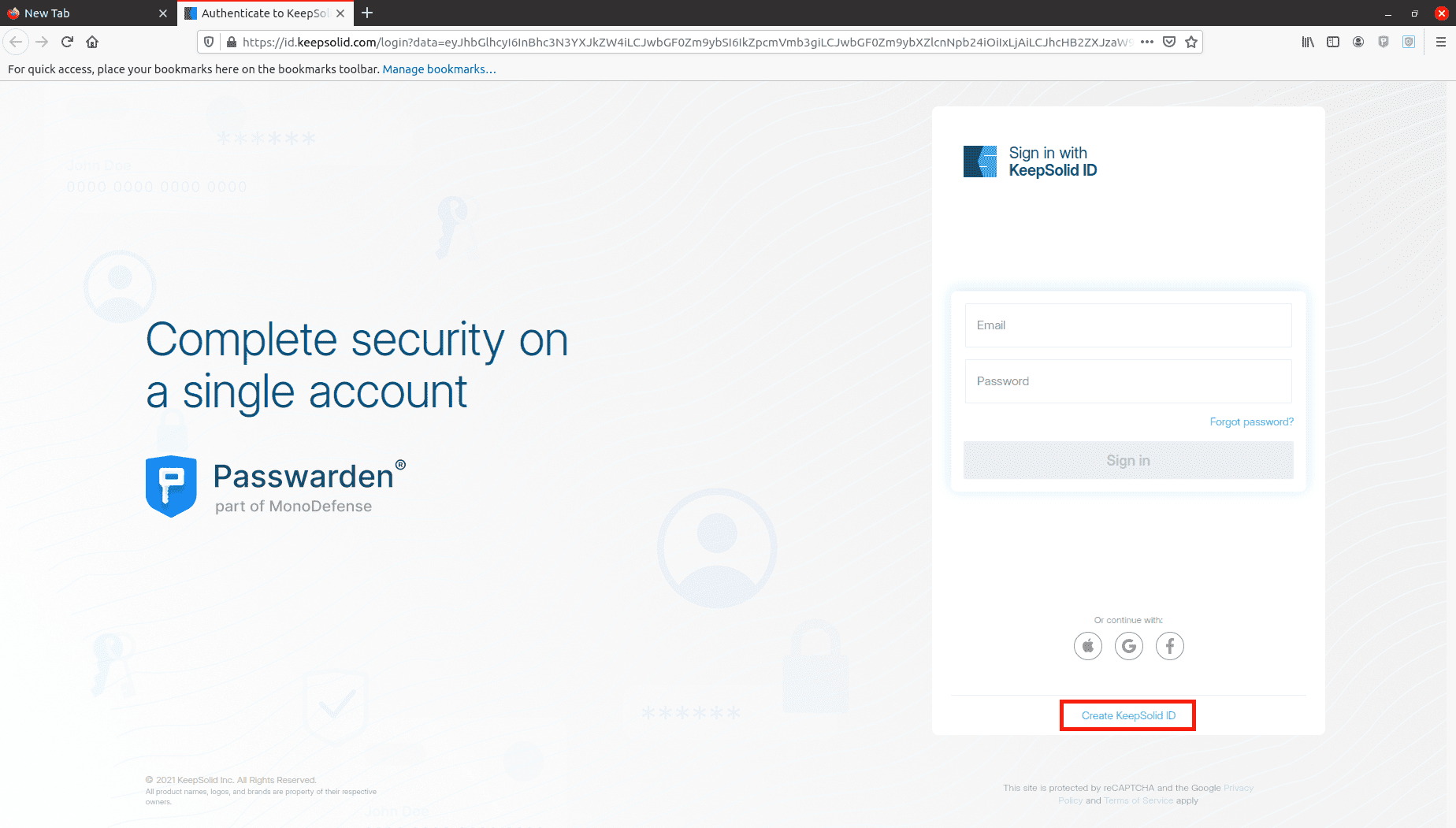Focus the Email input field
This screenshot has height=828, width=1456.
click(x=1127, y=325)
